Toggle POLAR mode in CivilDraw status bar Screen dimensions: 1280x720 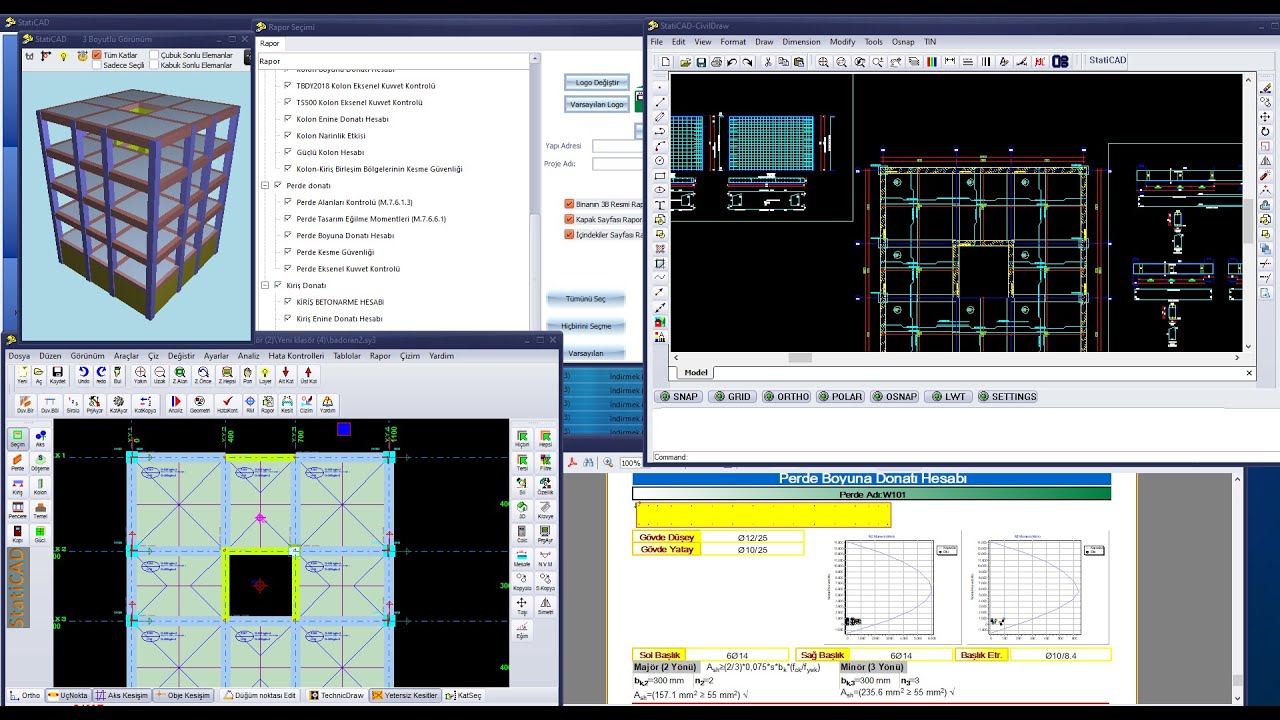coord(840,397)
